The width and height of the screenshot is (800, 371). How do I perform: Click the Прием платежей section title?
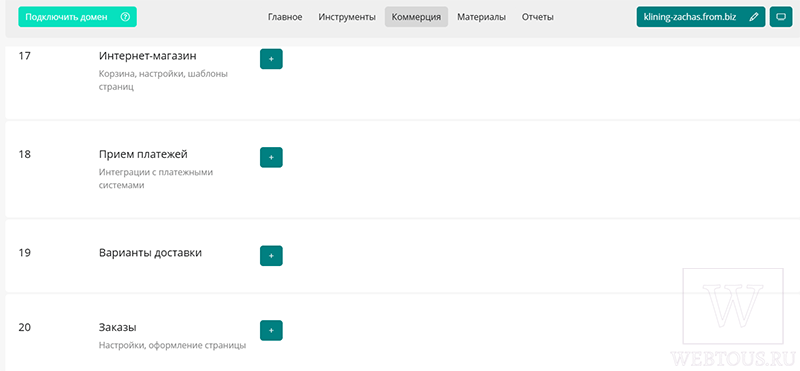143,154
